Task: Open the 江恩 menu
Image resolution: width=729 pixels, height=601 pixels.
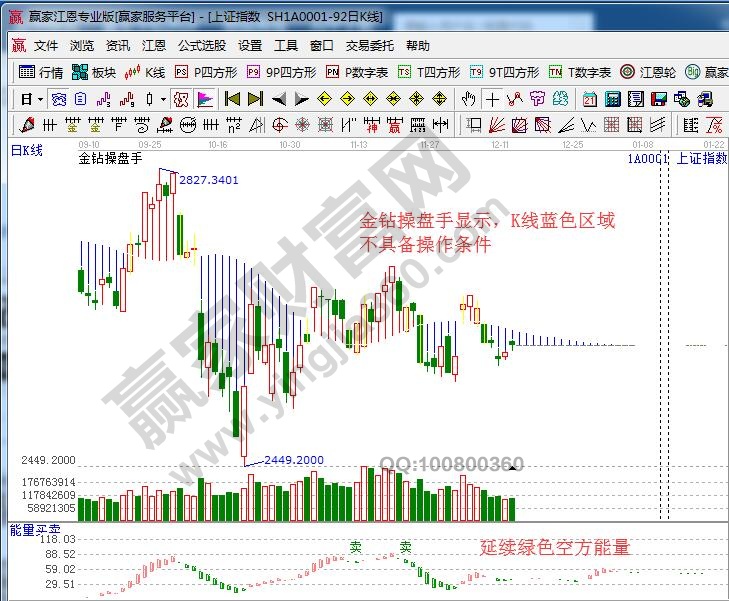Action: click(x=154, y=46)
